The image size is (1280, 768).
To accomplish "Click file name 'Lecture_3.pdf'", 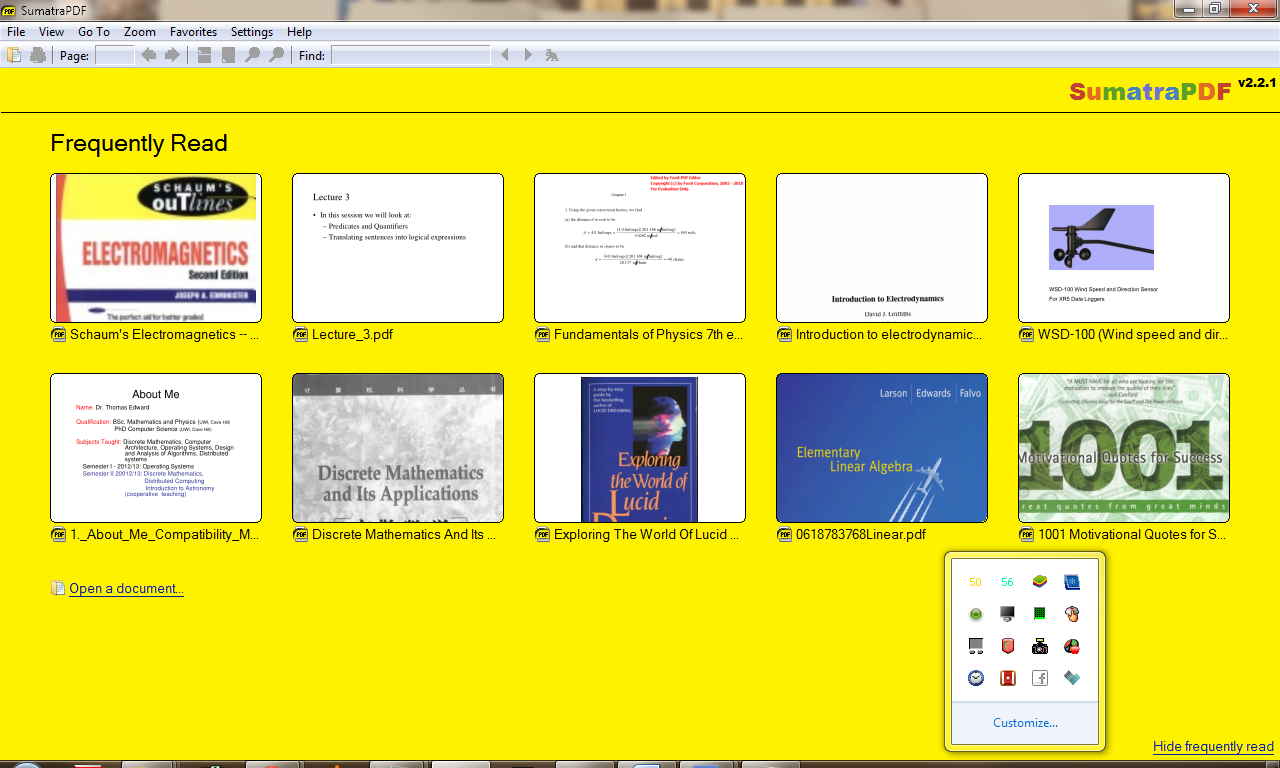I will coord(352,335).
